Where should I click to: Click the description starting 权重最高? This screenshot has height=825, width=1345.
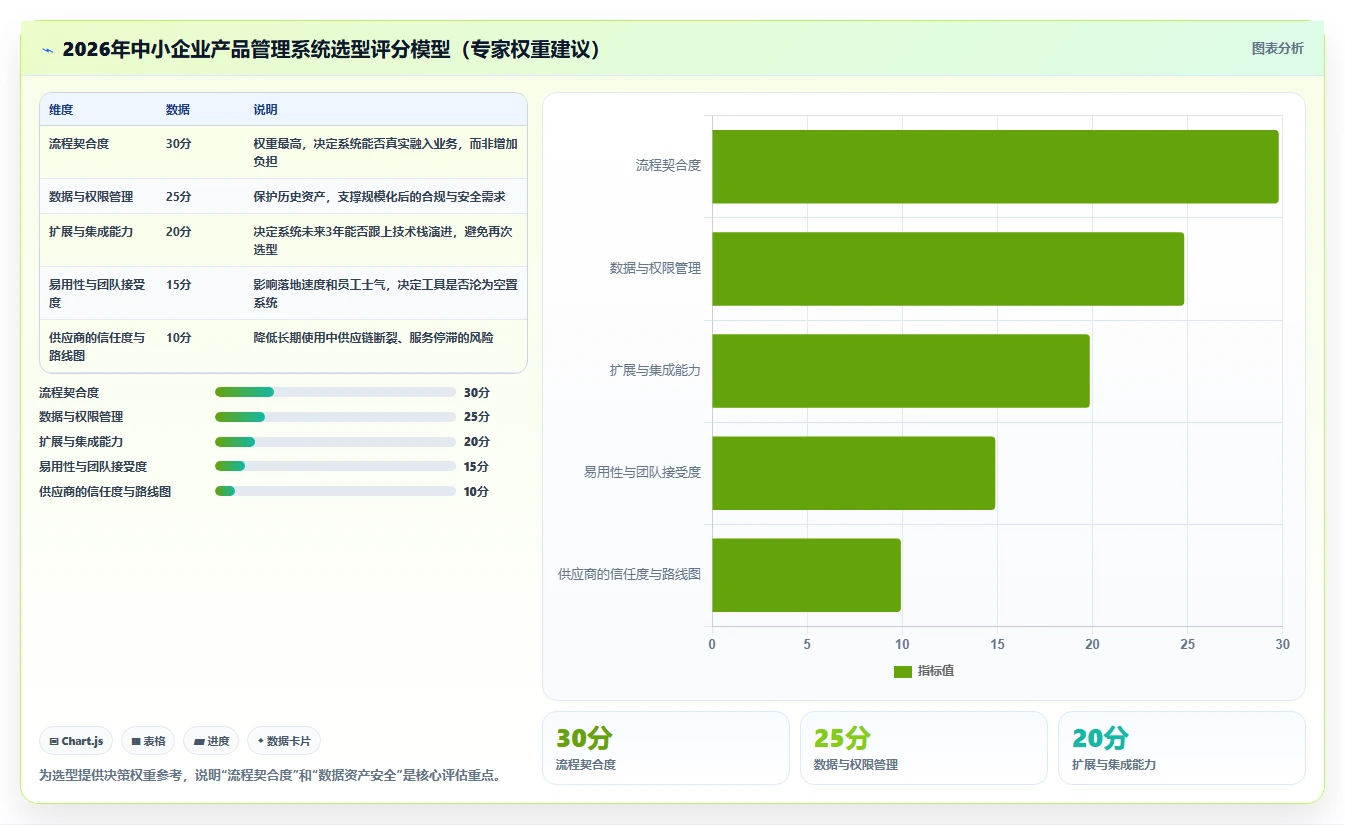[x=385, y=153]
